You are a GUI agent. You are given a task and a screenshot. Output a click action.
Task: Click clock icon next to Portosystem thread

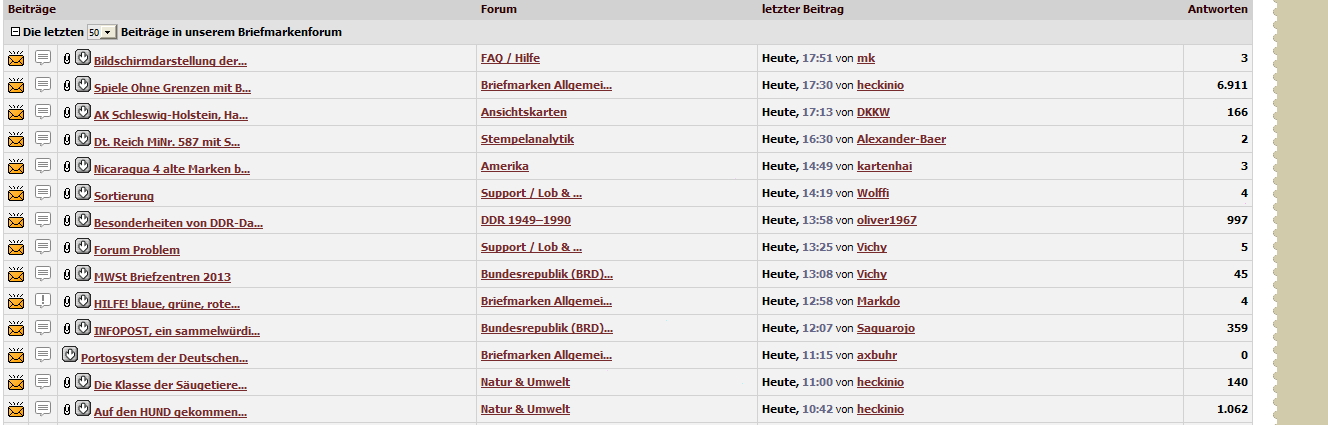70,356
